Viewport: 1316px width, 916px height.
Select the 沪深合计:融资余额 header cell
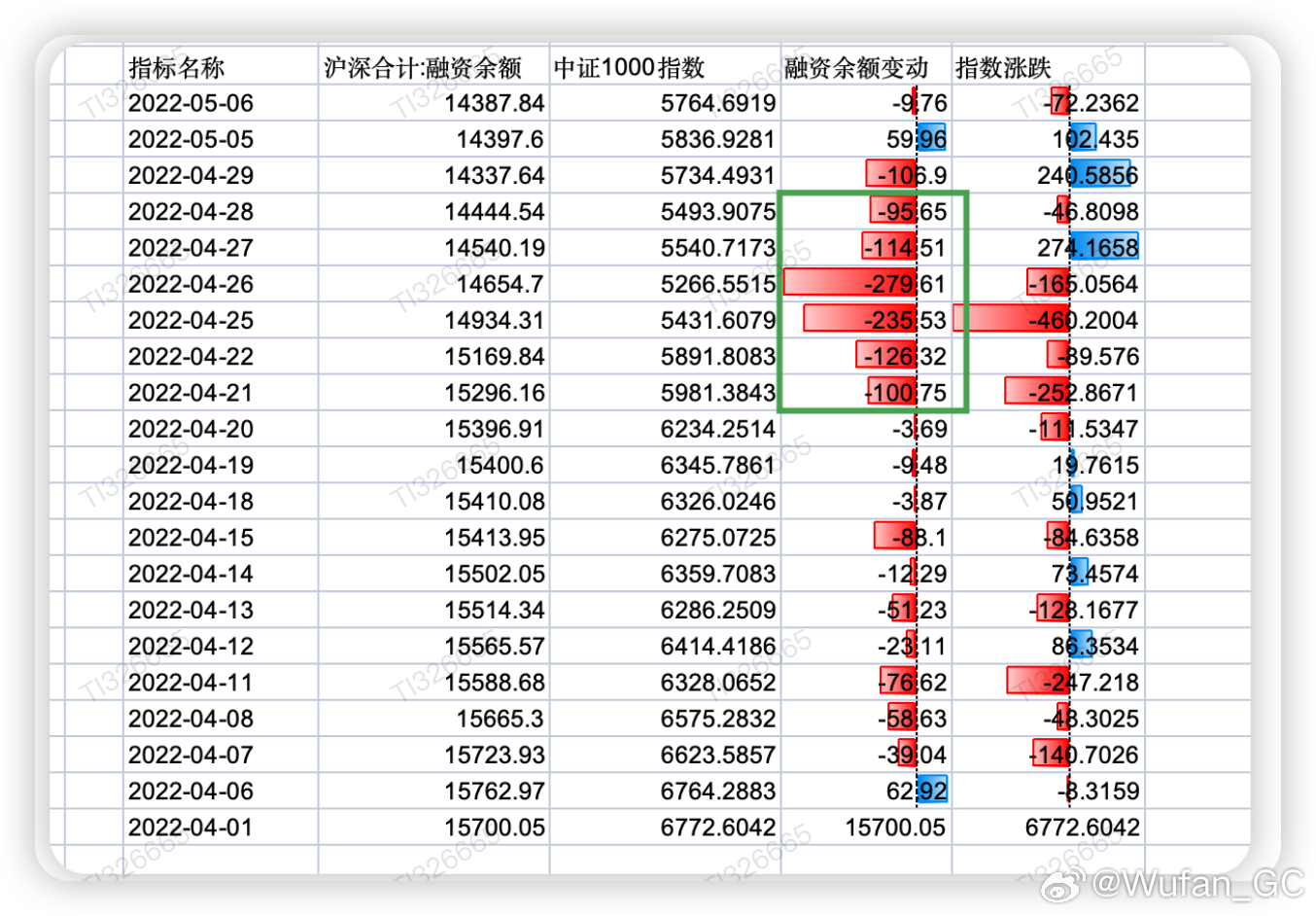tap(433, 67)
